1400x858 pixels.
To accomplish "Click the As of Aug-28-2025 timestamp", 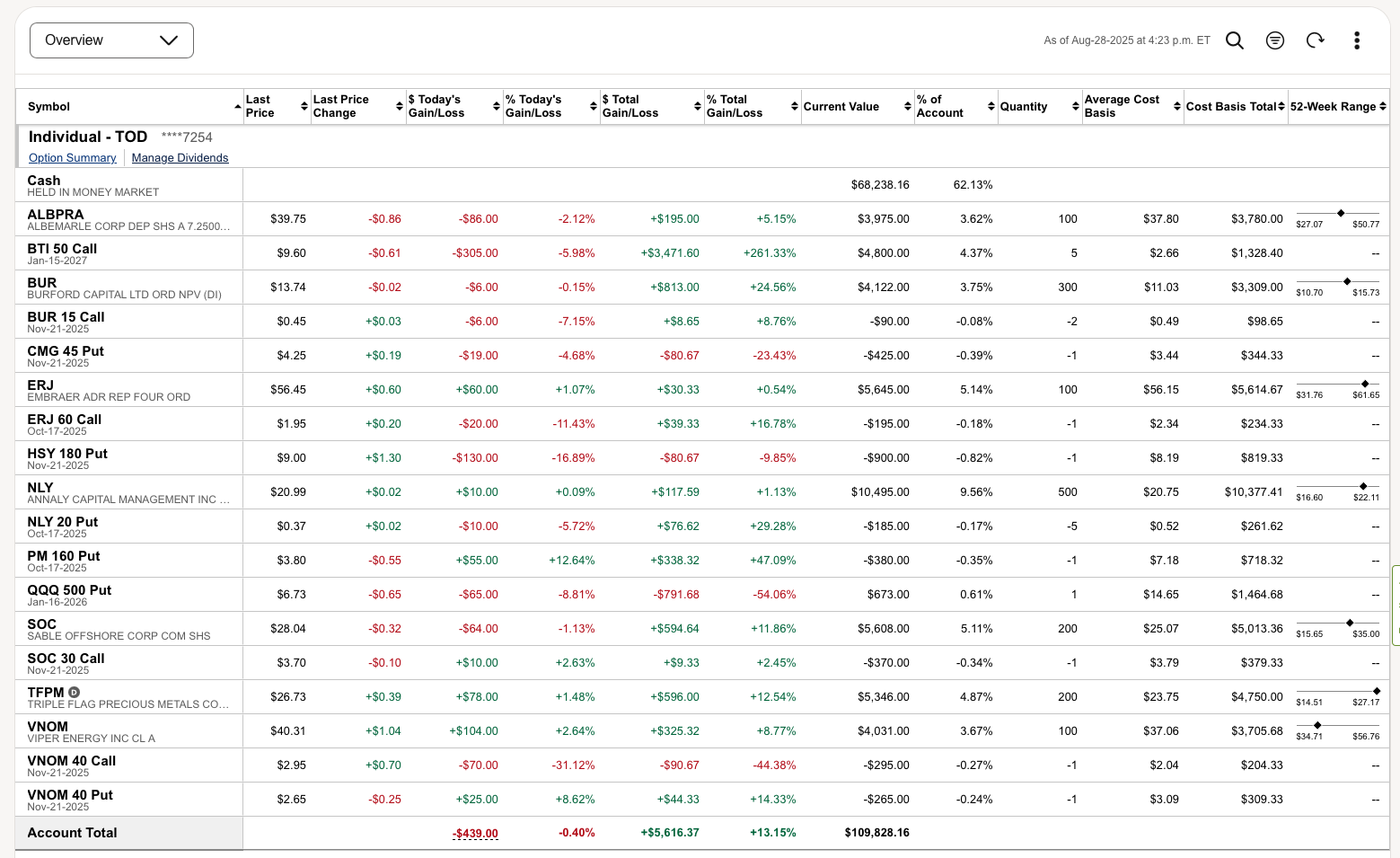I will 1127,40.
